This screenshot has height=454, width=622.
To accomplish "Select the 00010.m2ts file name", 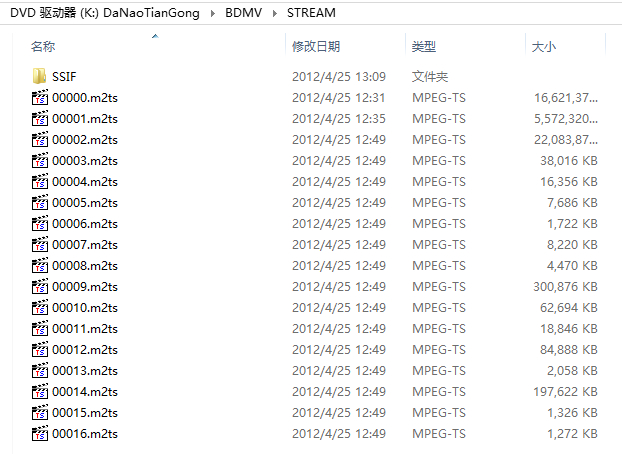I will click(x=85, y=307).
